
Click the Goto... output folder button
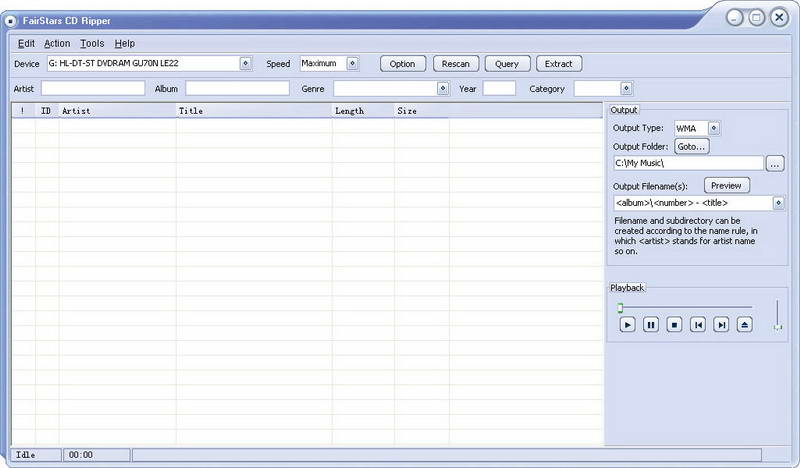[691, 146]
